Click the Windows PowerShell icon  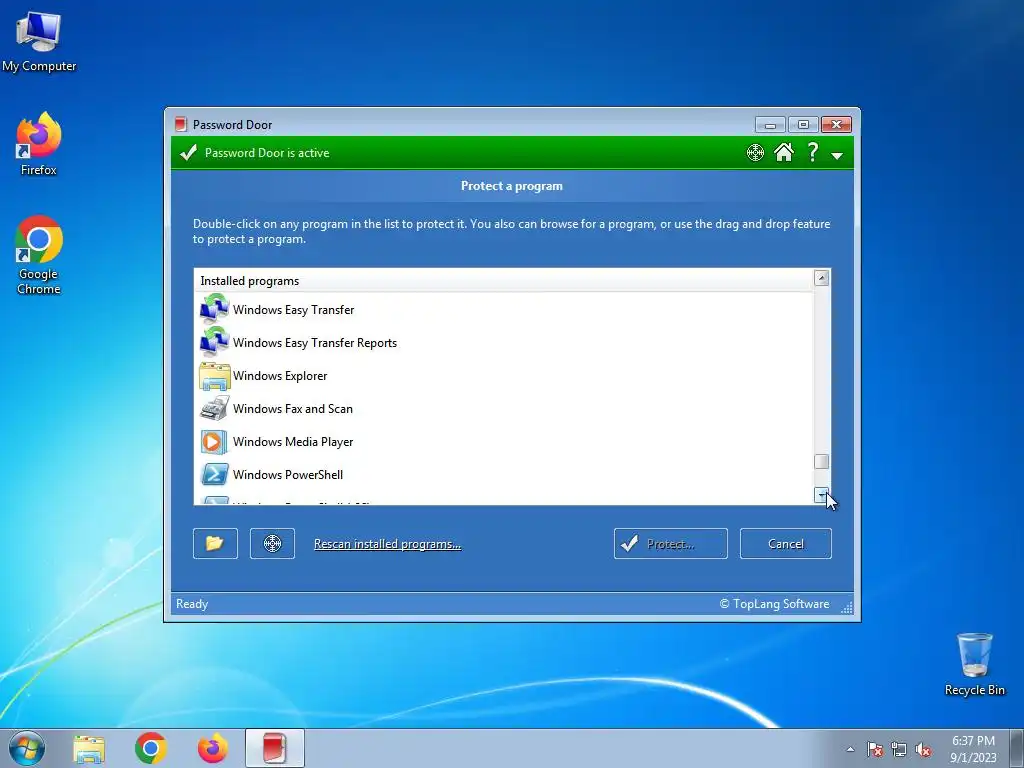[x=214, y=475]
